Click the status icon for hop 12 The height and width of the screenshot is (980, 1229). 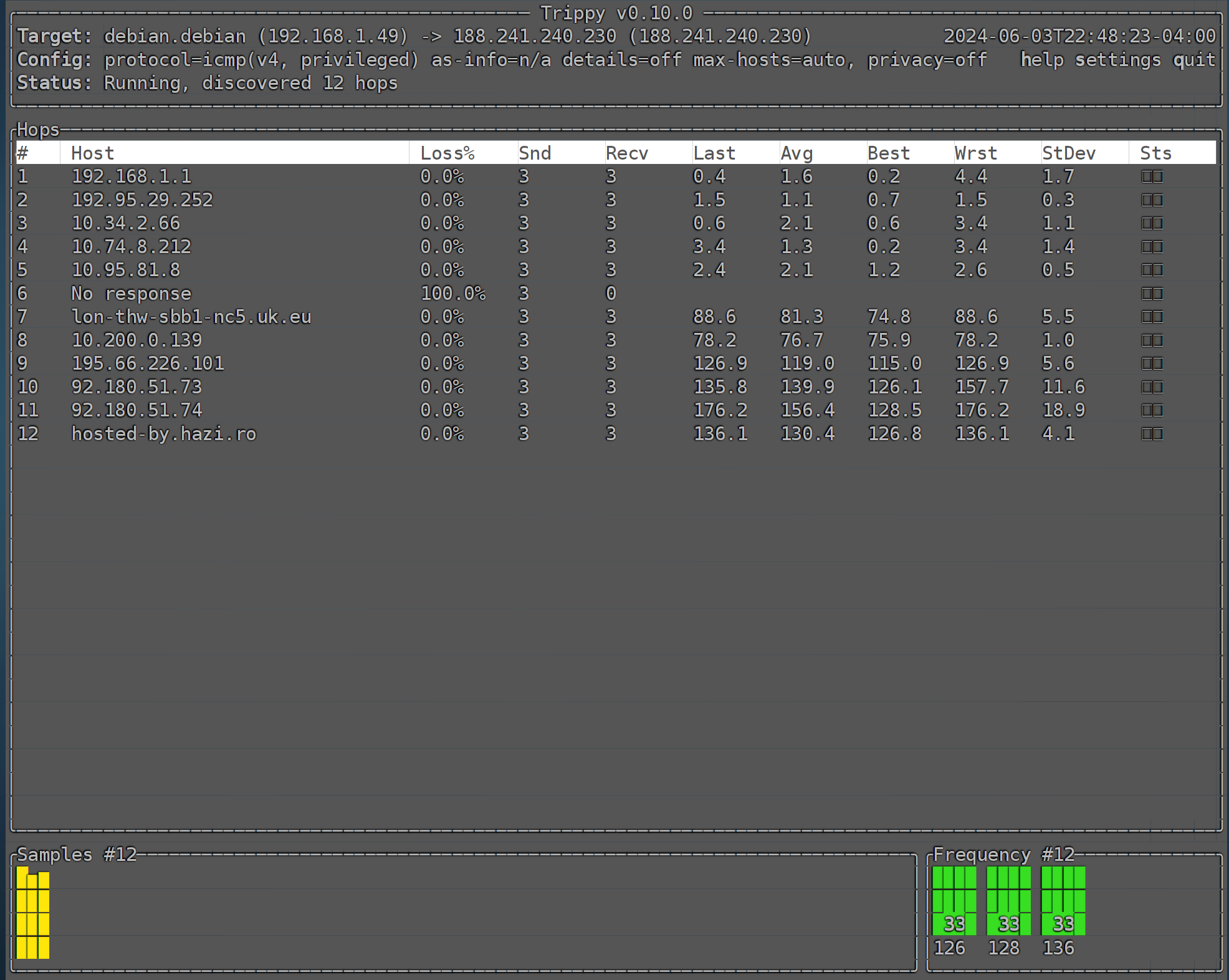point(1152,434)
